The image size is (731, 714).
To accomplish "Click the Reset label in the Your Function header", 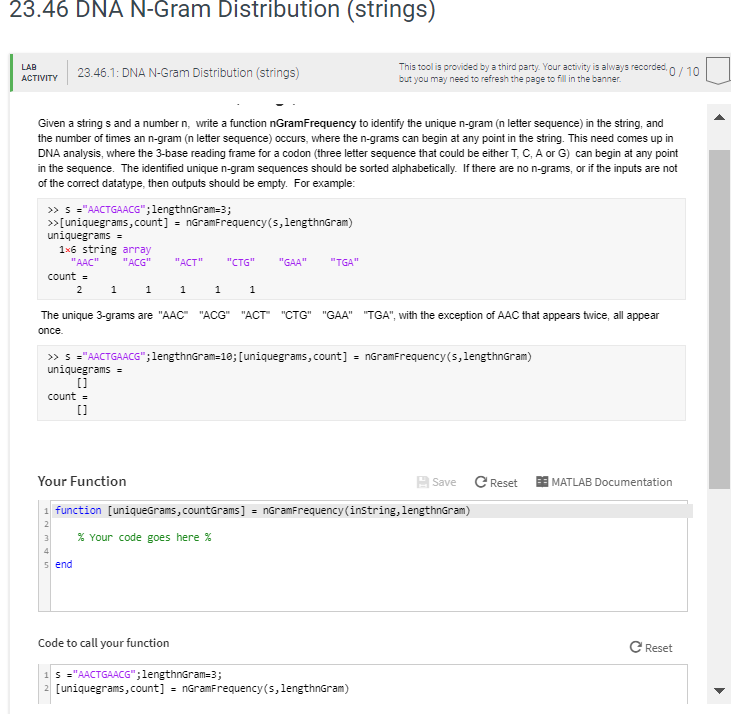I will pos(503,483).
